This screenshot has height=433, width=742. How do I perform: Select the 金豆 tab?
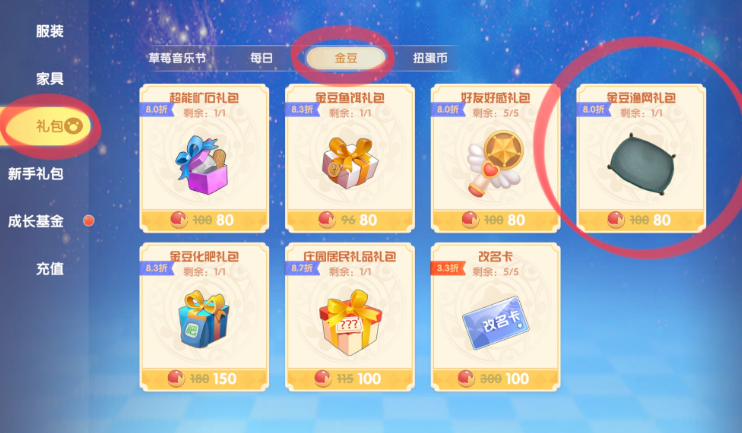[x=345, y=58]
